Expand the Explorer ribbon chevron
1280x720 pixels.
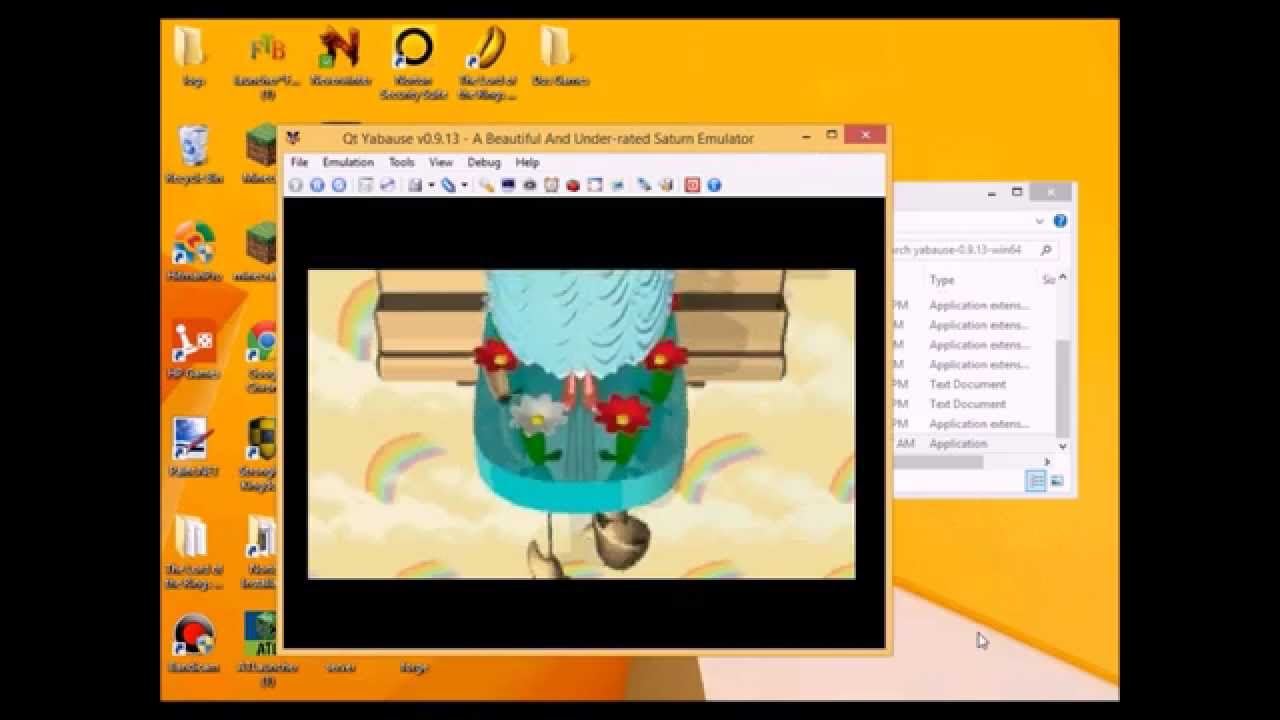pos(1040,221)
